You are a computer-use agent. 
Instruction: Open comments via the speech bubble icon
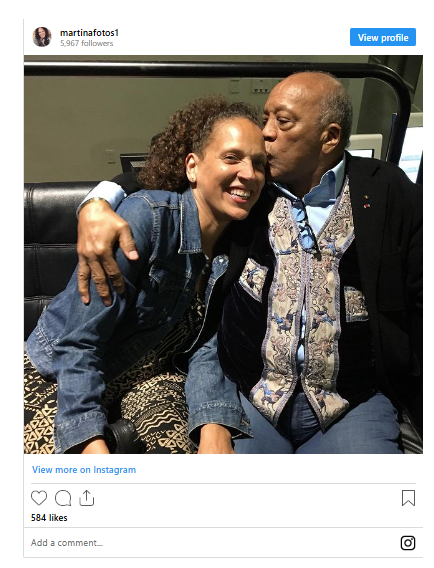pos(63,498)
